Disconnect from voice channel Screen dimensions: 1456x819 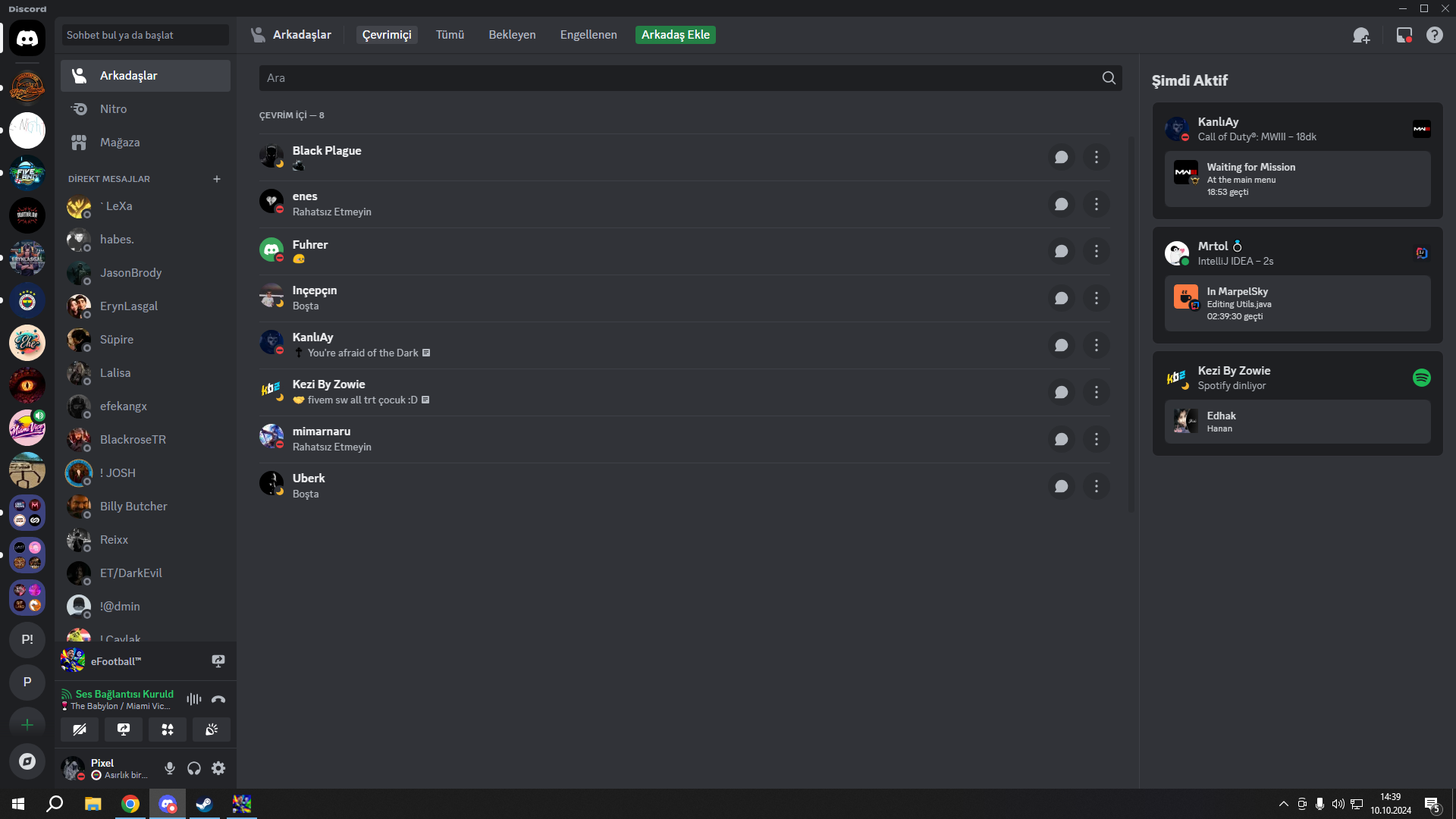coord(218,700)
